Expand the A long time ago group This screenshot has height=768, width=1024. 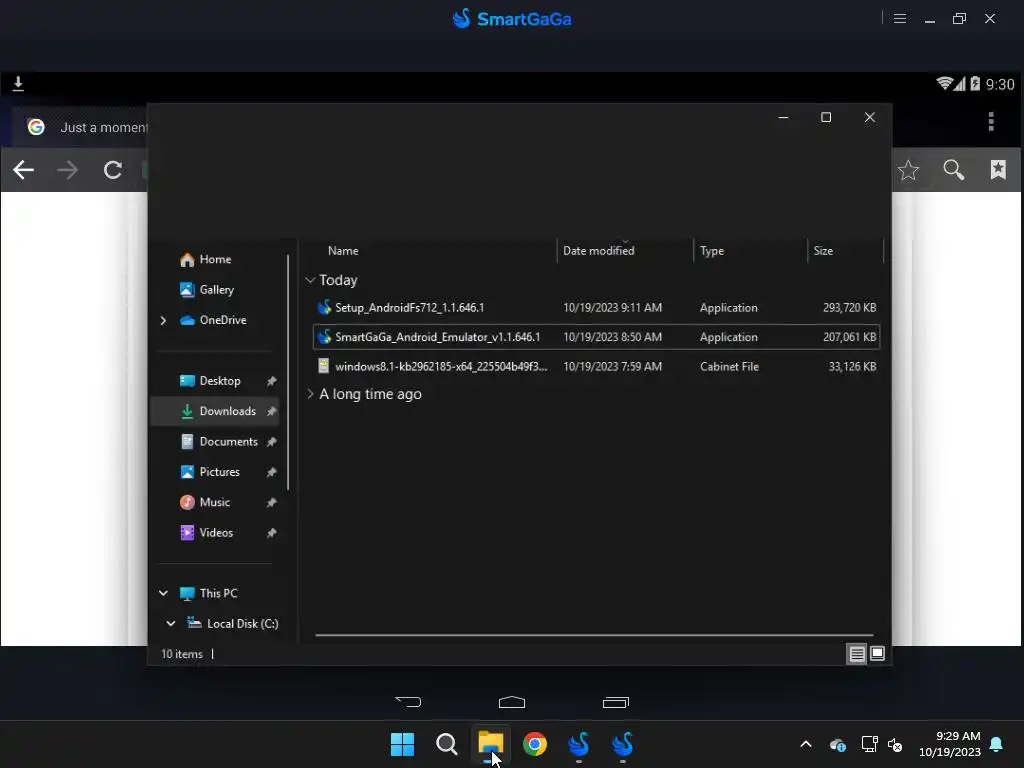pos(310,394)
